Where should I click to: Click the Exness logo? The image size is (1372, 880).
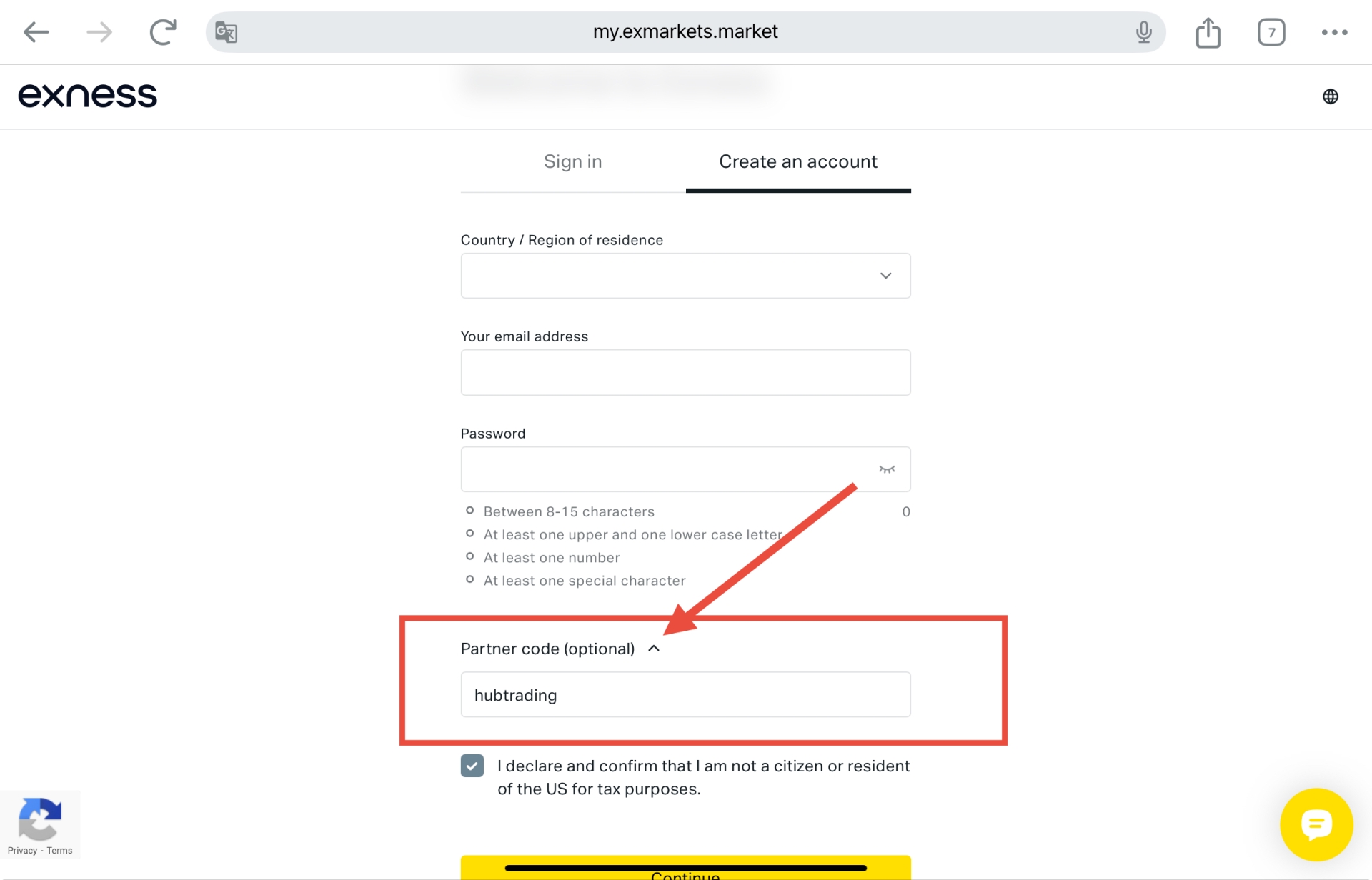[x=87, y=96]
